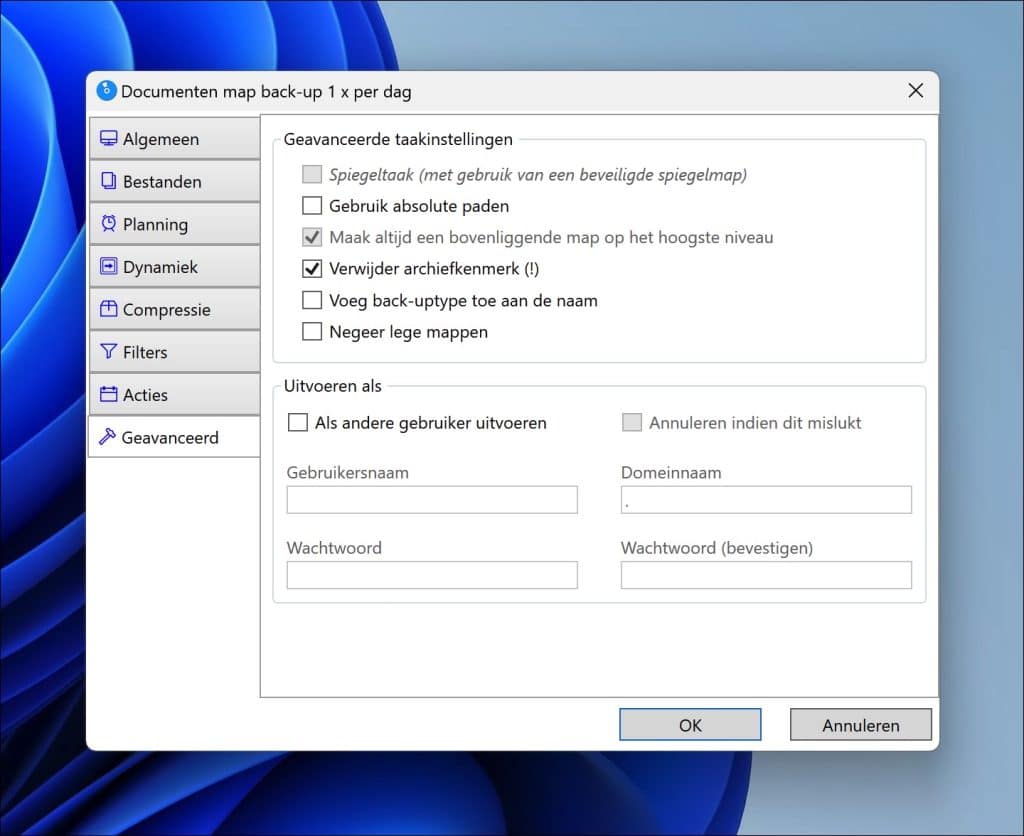
Task: Enable Voeg back-uptype toe aan de naam
Action: 312,300
